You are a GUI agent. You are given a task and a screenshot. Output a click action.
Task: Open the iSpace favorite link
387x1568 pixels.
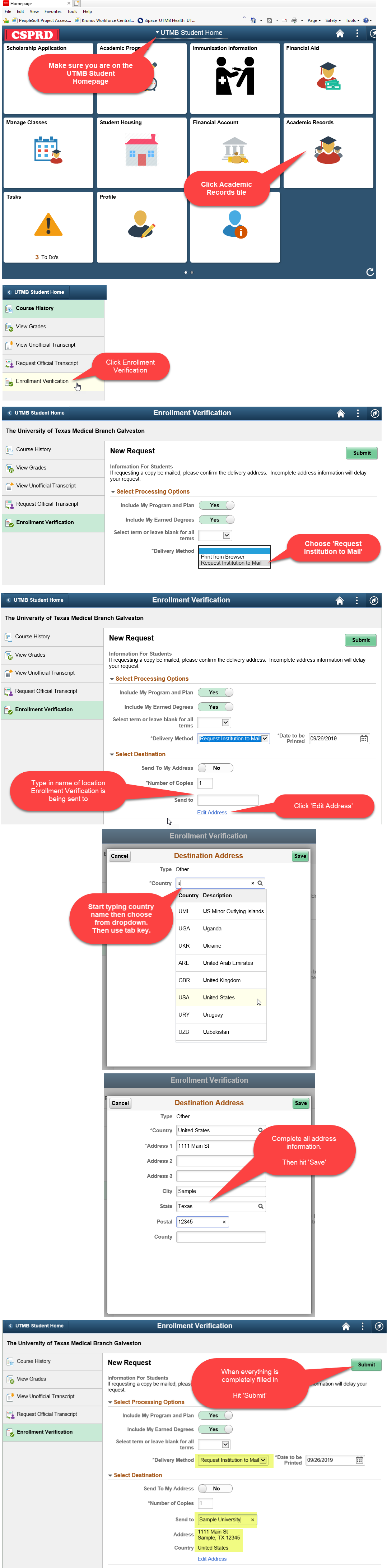coord(146,20)
